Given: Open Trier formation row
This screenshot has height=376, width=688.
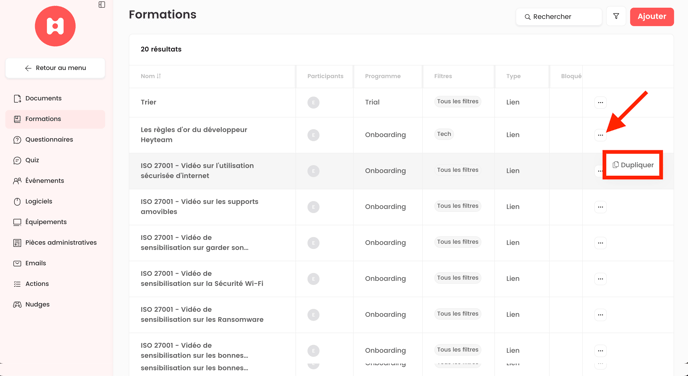Looking at the screenshot, I should tap(148, 102).
